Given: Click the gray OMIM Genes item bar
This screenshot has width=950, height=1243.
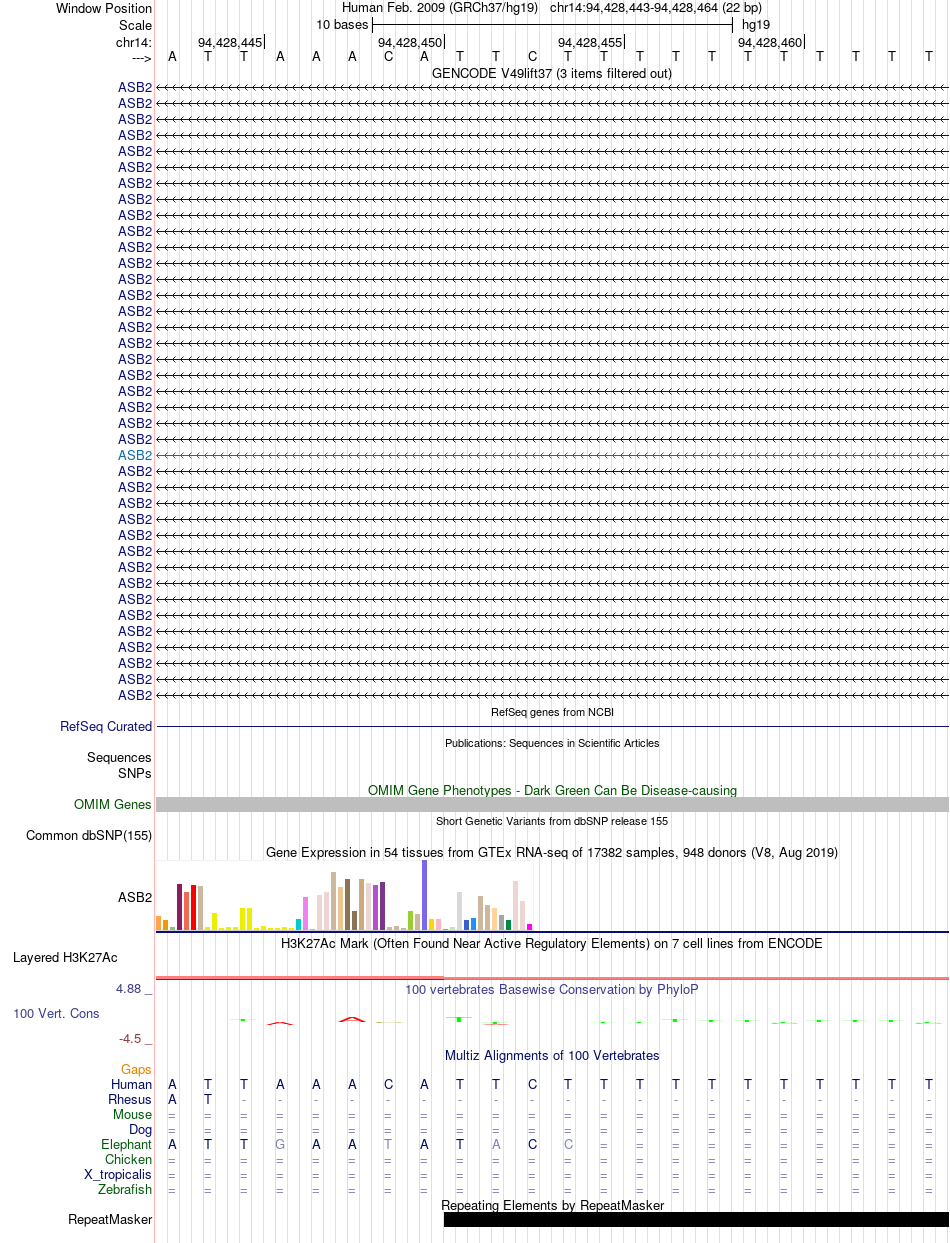Looking at the screenshot, I should (x=552, y=805).
